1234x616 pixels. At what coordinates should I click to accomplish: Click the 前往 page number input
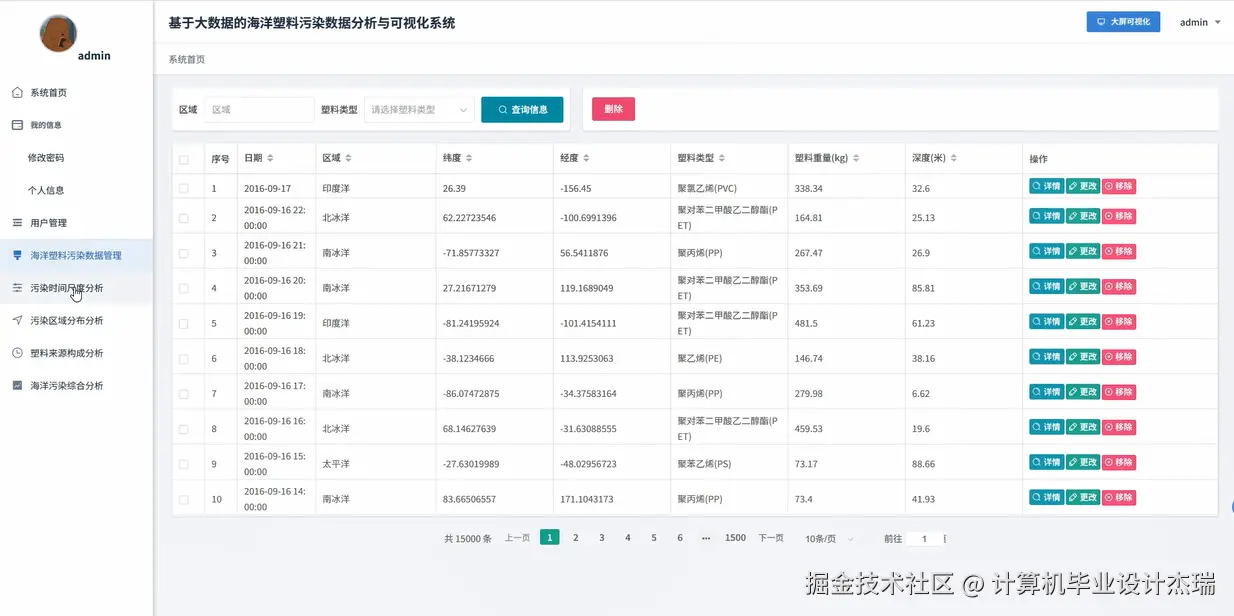point(924,539)
